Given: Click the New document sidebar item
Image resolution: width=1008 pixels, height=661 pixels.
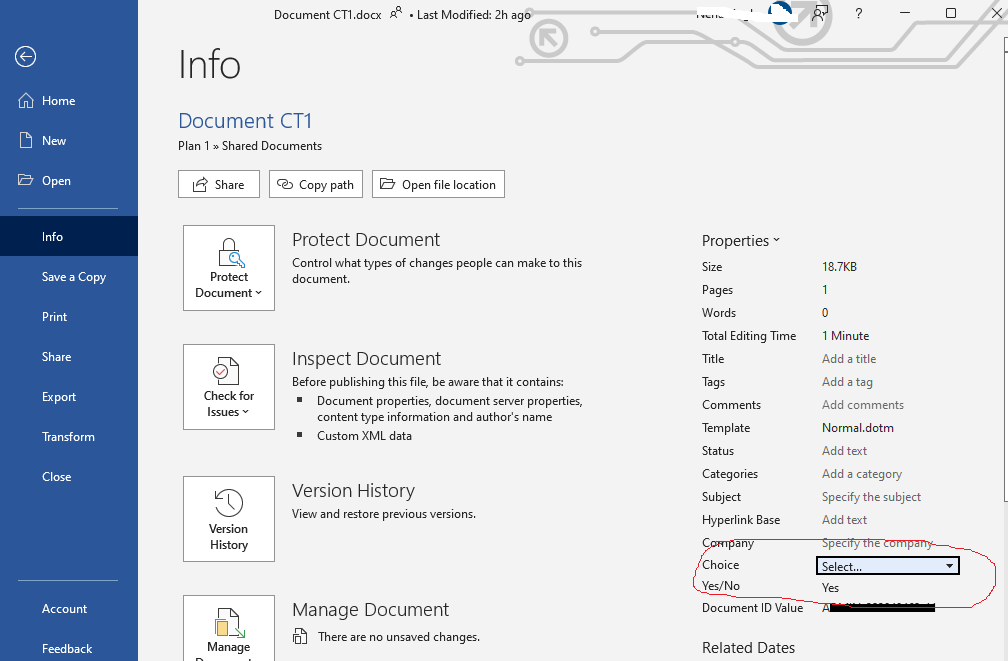Looking at the screenshot, I should pyautogui.click(x=69, y=141).
